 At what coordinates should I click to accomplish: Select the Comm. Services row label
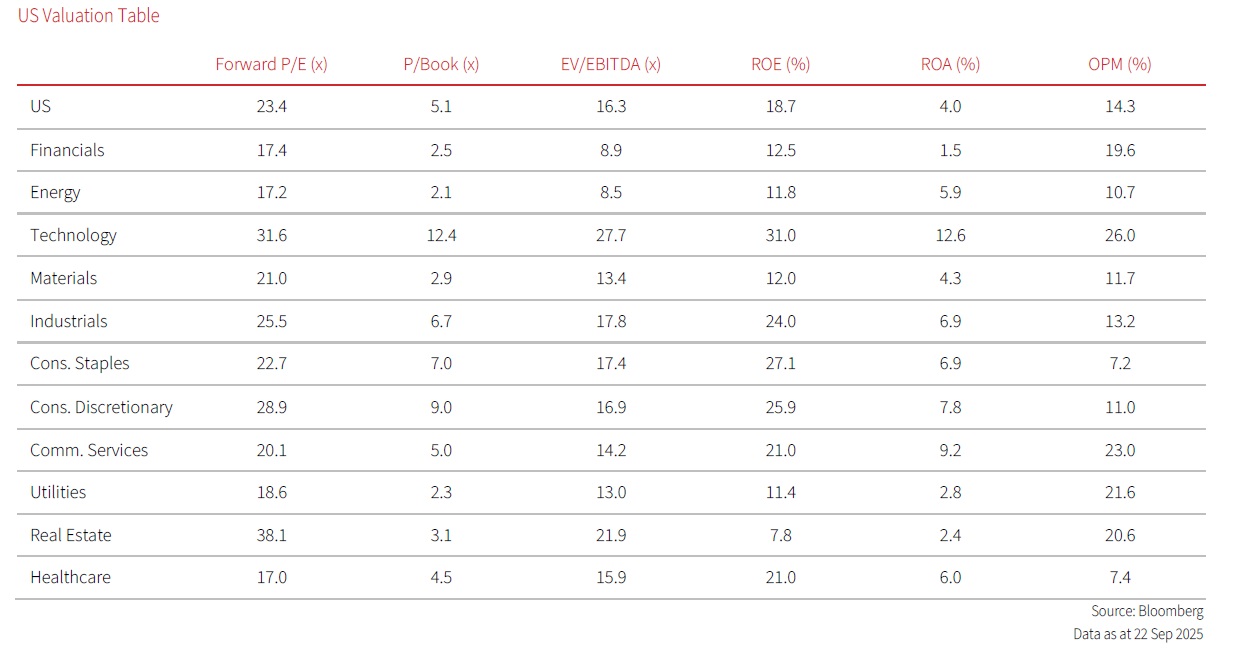[89, 450]
